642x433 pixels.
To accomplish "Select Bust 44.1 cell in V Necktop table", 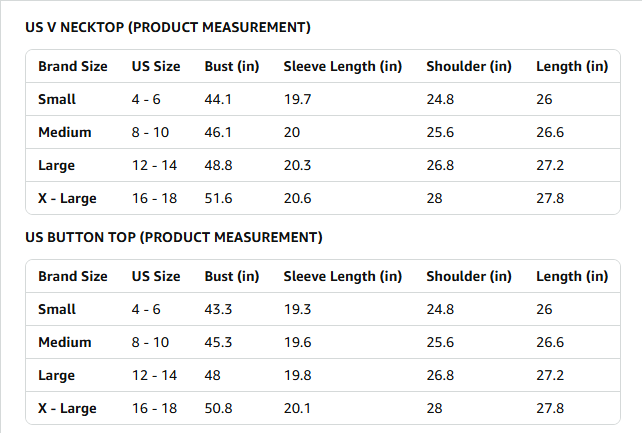I will click(218, 100).
